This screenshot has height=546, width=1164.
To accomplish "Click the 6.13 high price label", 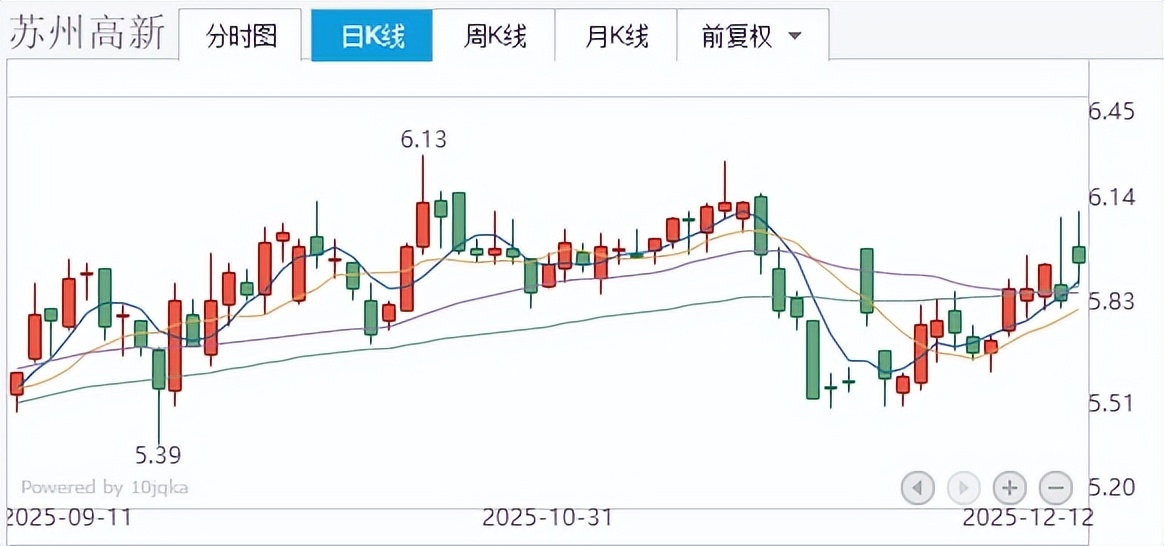I will (424, 140).
